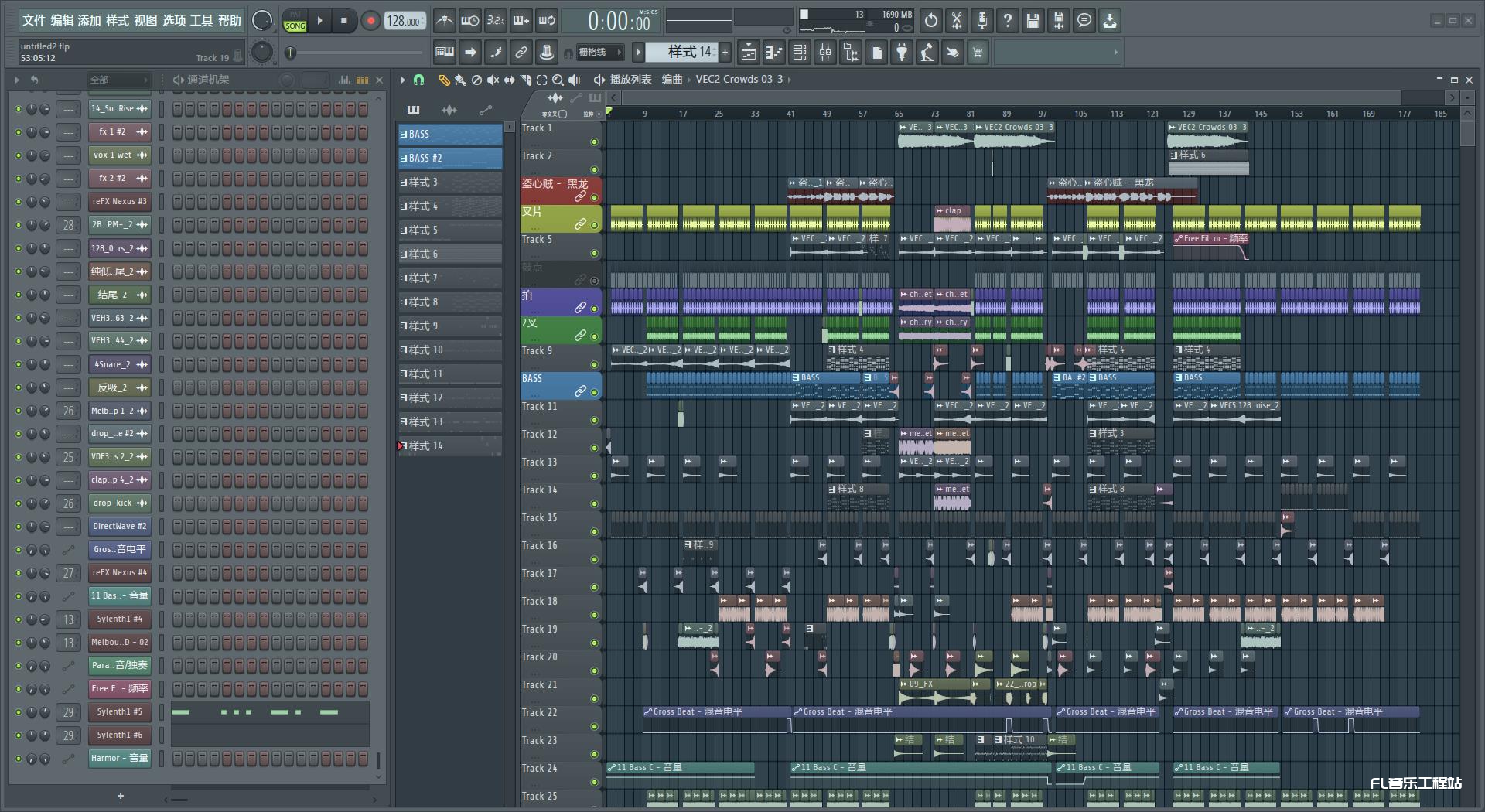Open channel rack options arrow at top-left
1485x812 pixels.
pyautogui.click(x=17, y=80)
